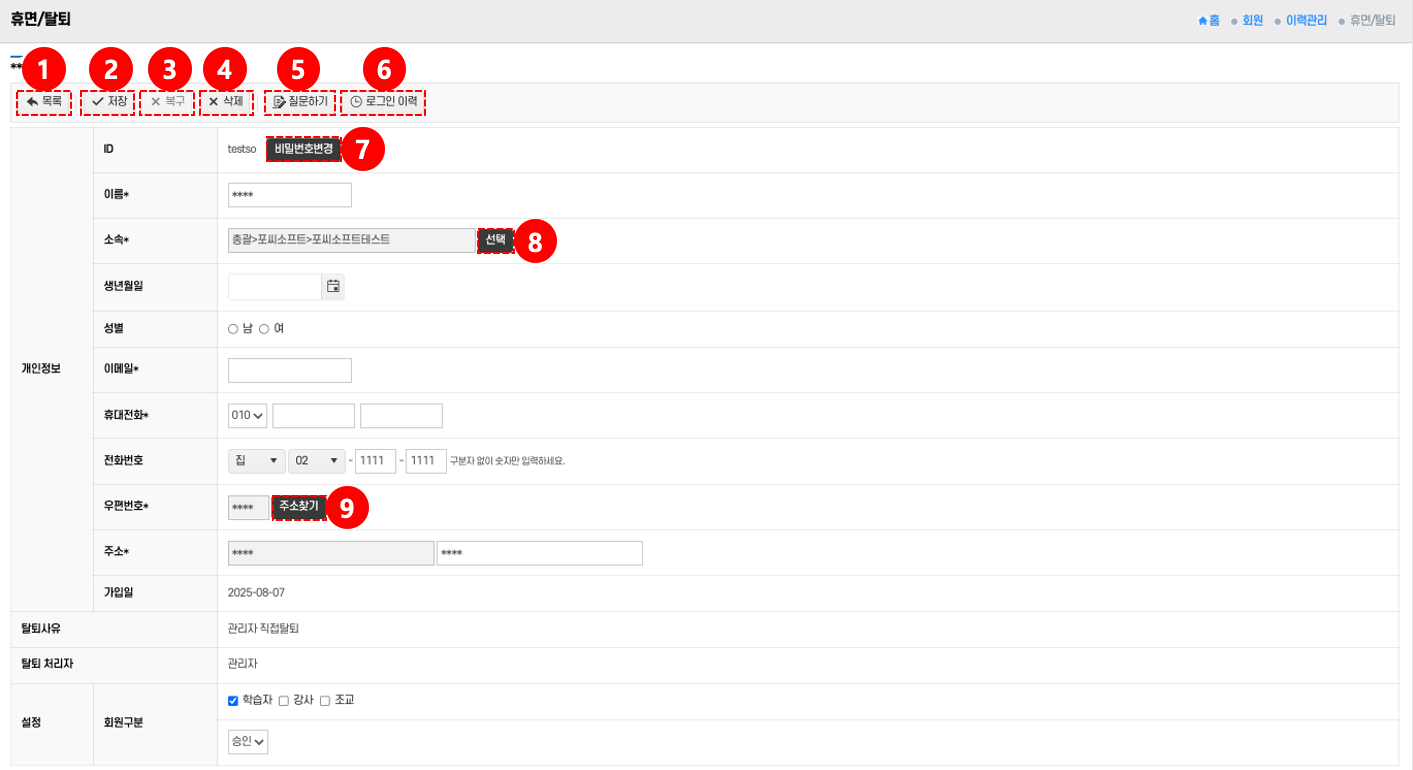
Task: Click the 이메일 input field
Action: [290, 370]
